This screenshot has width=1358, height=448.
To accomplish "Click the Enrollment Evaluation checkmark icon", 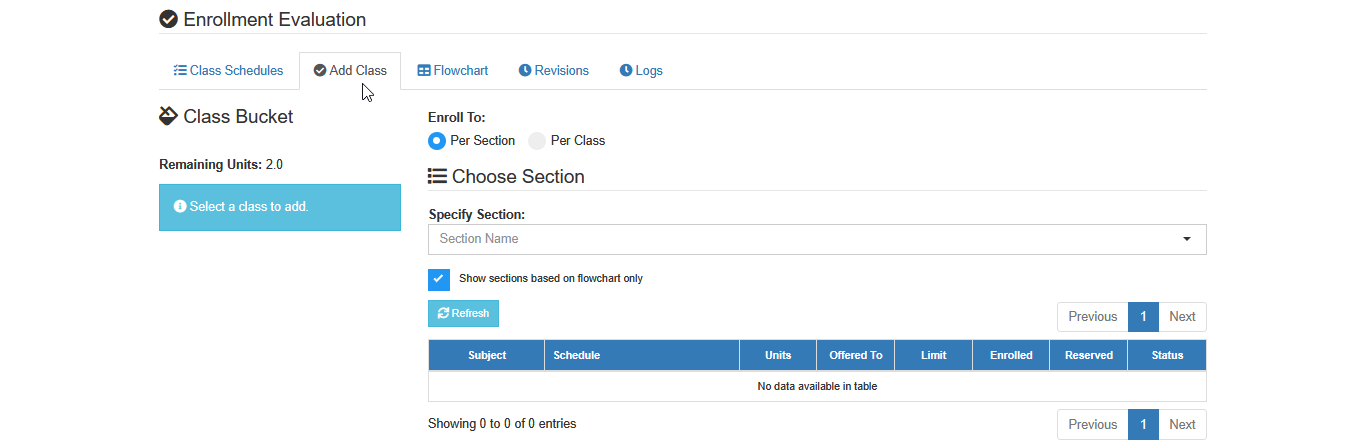I will point(169,19).
